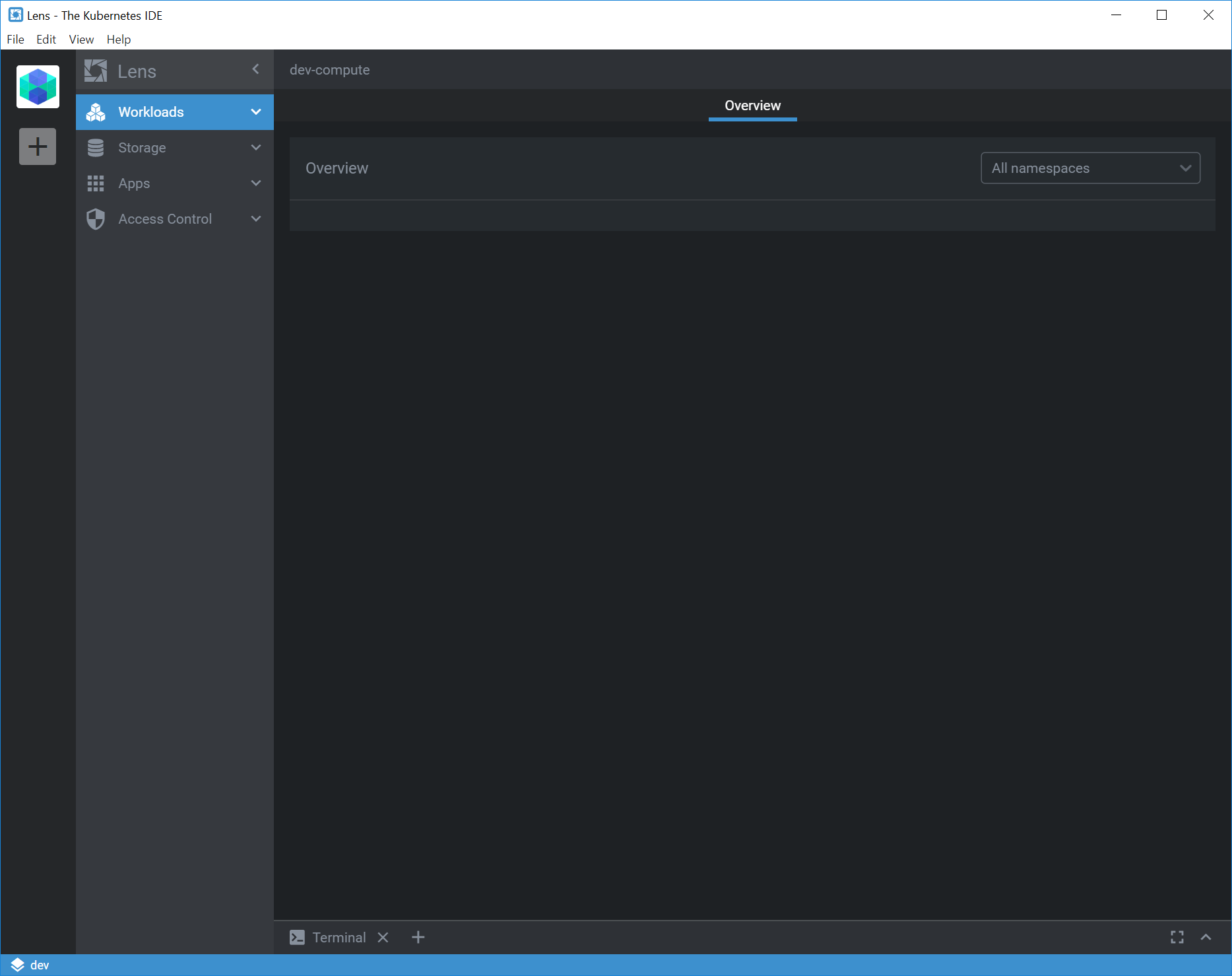Open the View menu

(81, 40)
